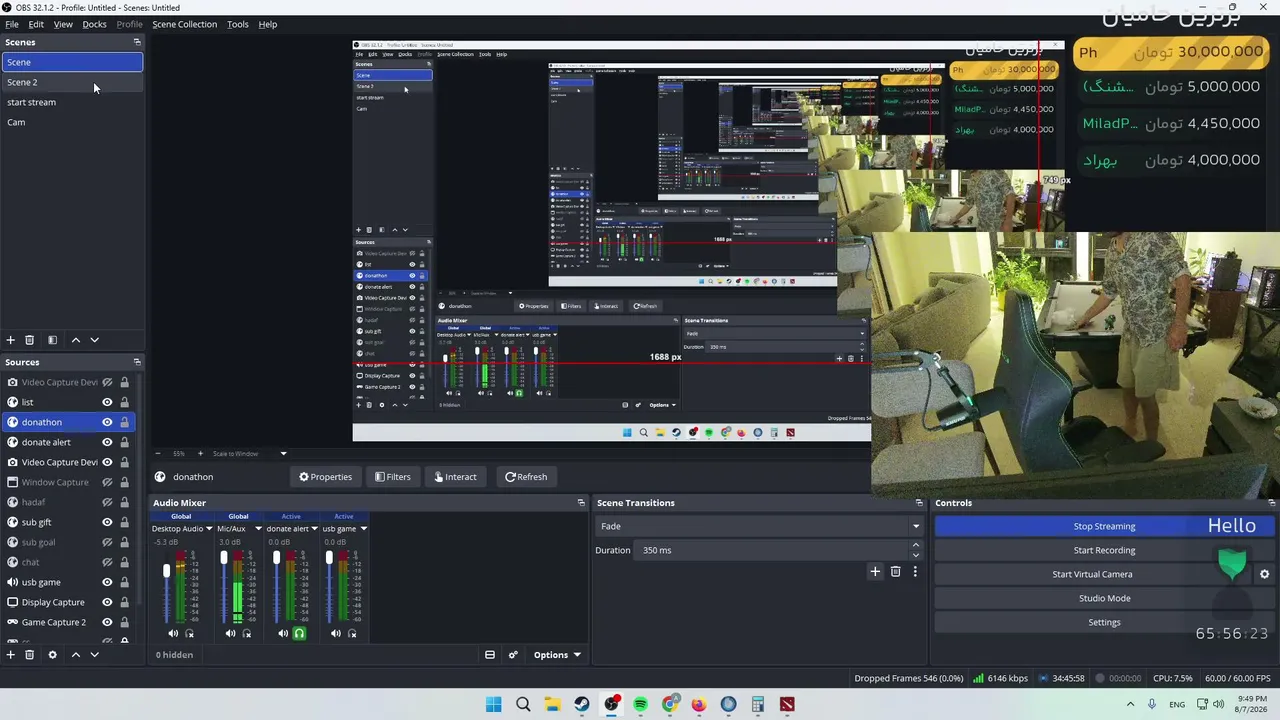Screen dimensions: 1280x720
Task: Hide the list source
Action: (x=107, y=402)
